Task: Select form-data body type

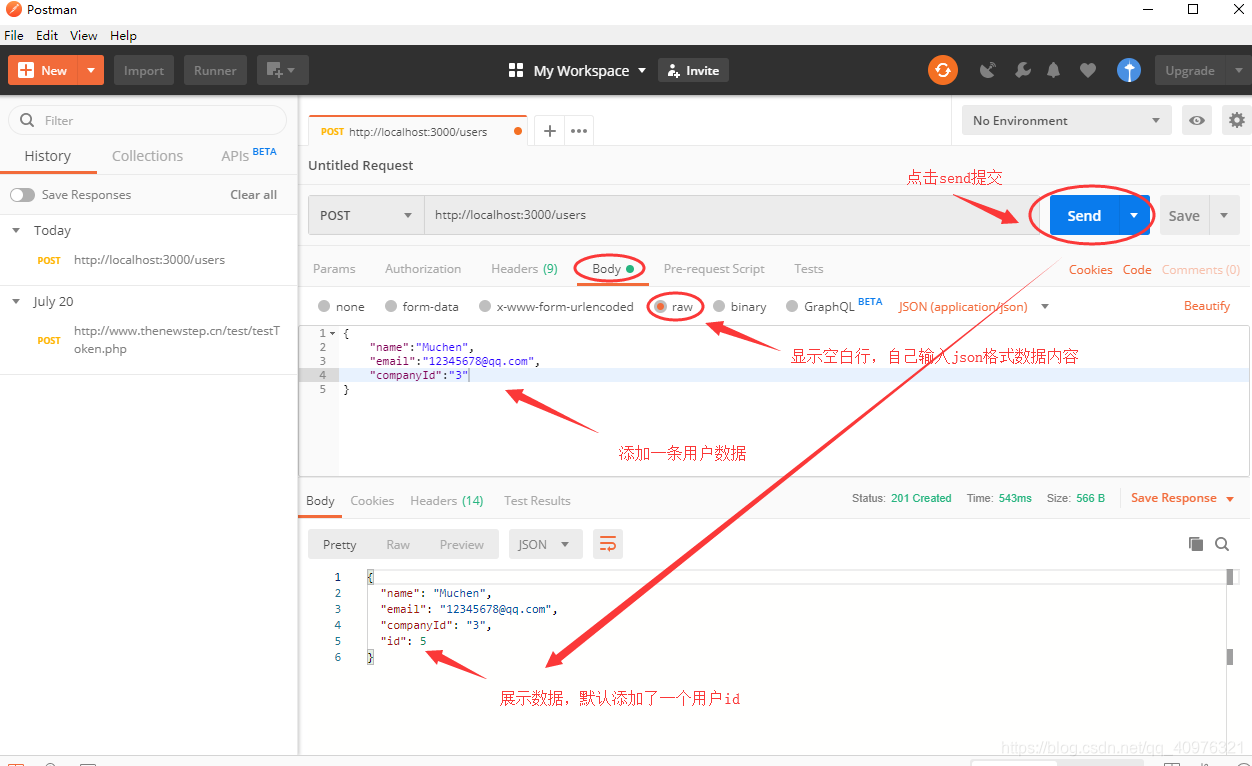Action: point(391,307)
